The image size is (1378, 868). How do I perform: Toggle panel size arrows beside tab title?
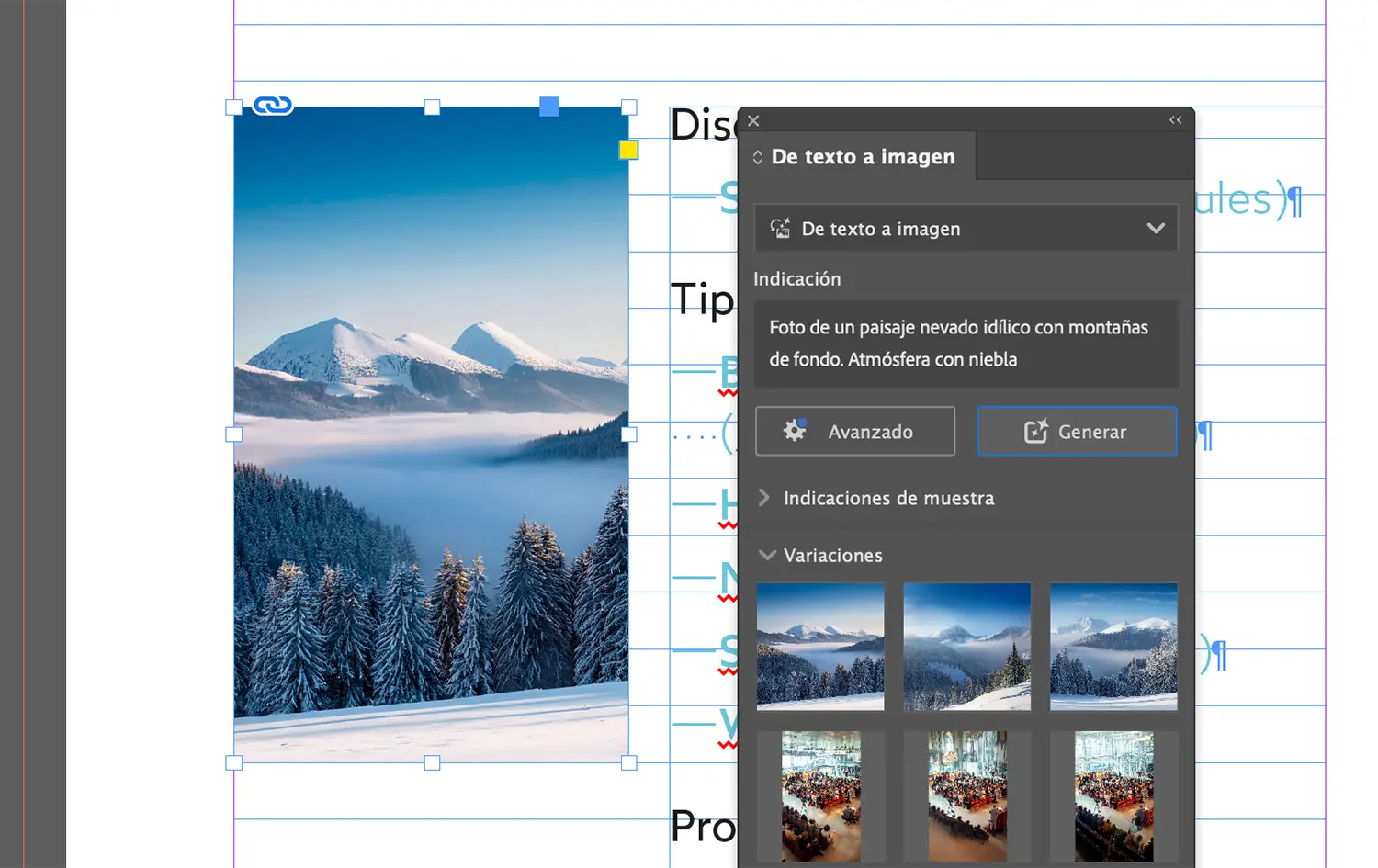click(758, 157)
